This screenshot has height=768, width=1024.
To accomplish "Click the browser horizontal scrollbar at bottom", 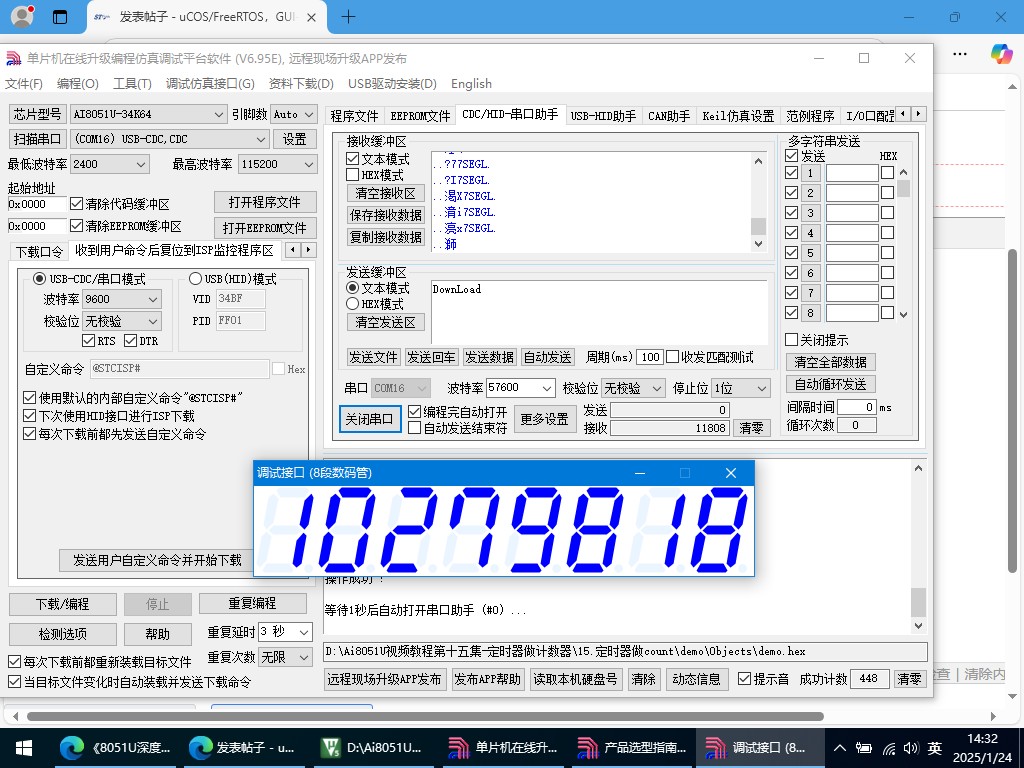I will pos(424,716).
